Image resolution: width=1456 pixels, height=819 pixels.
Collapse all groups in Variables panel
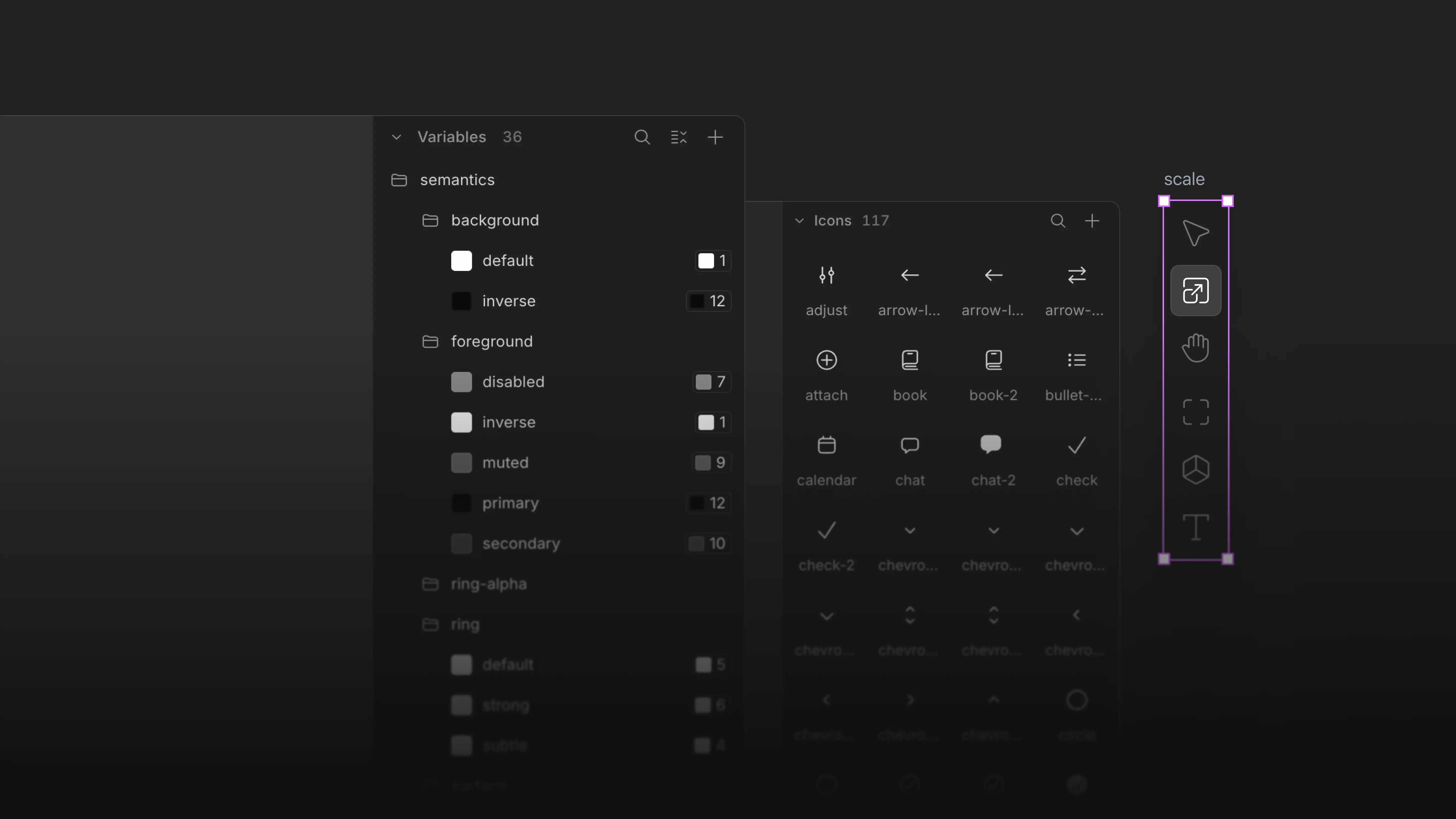[x=678, y=137]
